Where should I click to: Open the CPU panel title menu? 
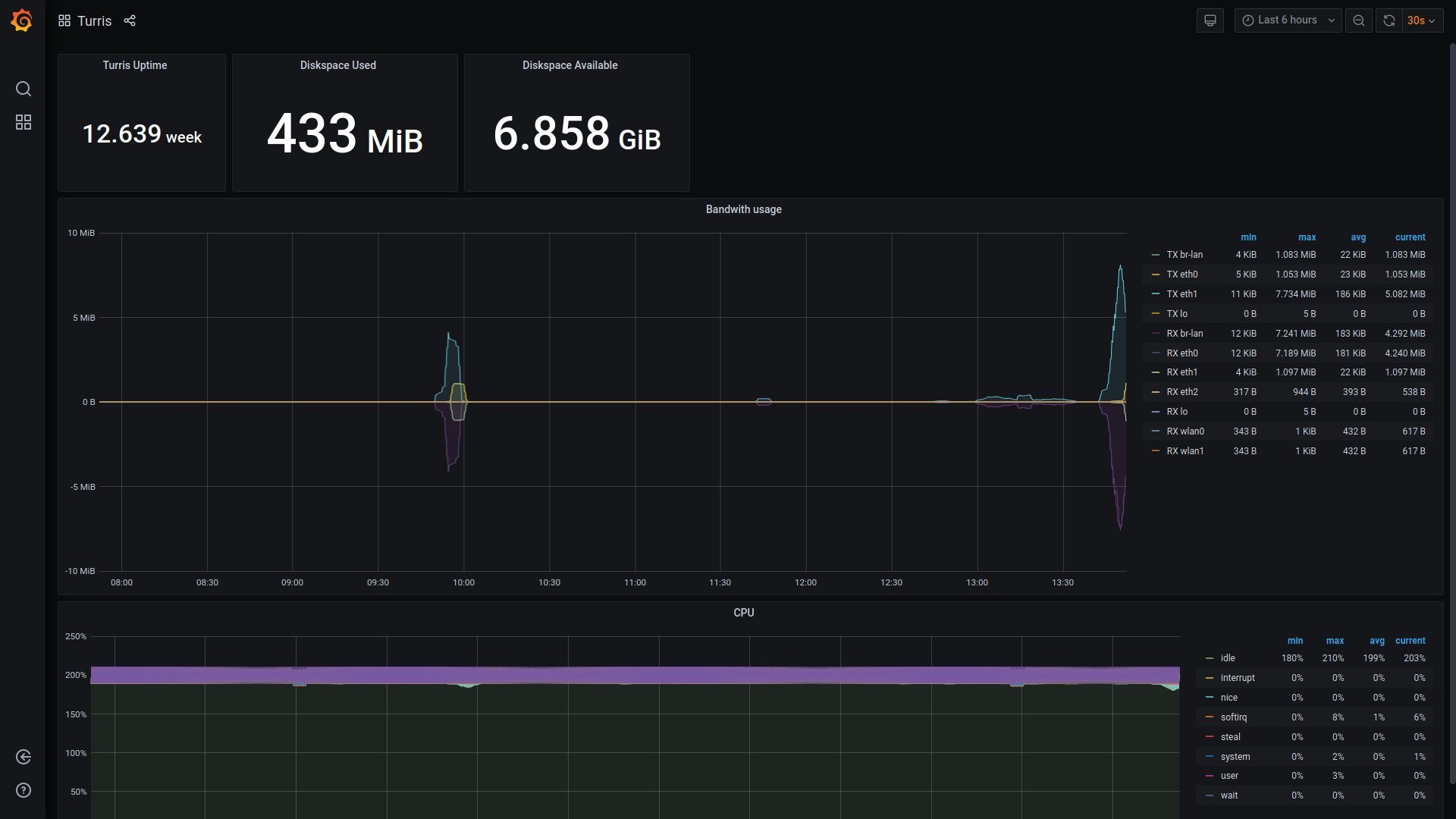point(743,613)
